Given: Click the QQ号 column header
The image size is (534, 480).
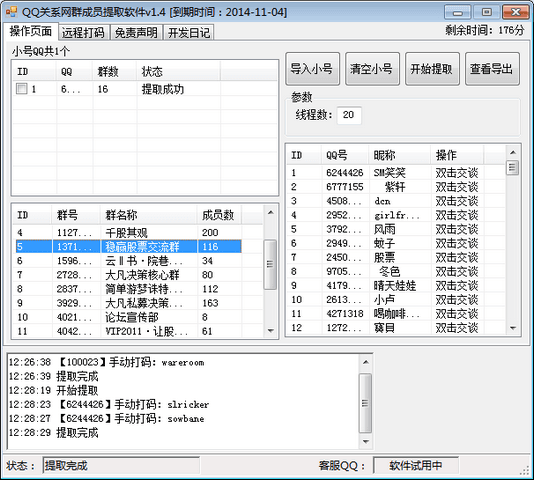Looking at the screenshot, I should [345, 155].
